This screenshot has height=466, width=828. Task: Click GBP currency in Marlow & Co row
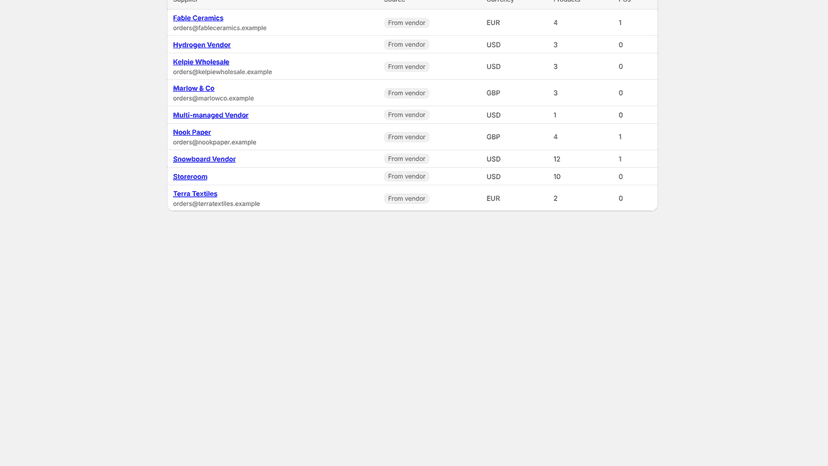tap(493, 93)
